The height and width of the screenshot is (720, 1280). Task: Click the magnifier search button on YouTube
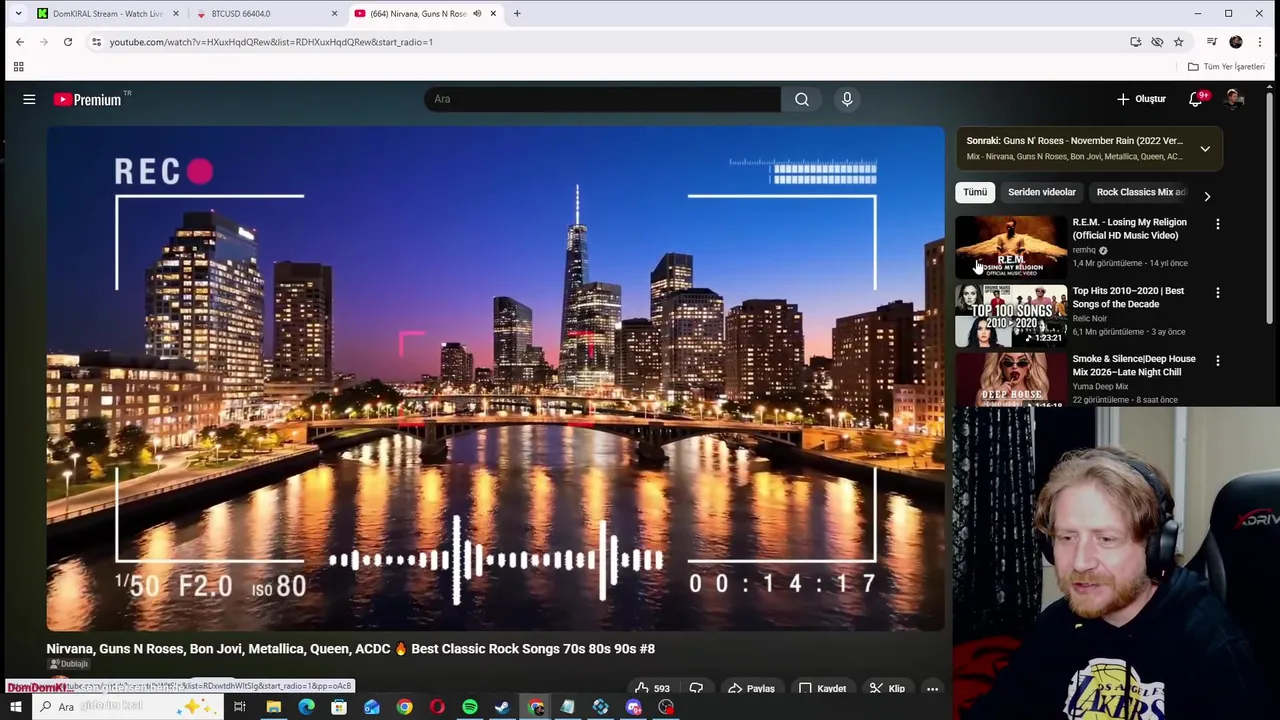(x=802, y=99)
